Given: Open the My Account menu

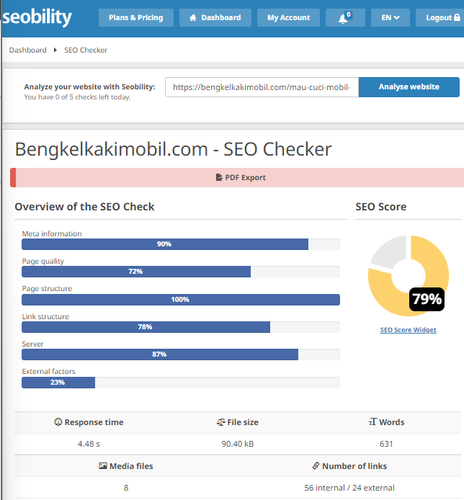Looking at the screenshot, I should pos(288,18).
